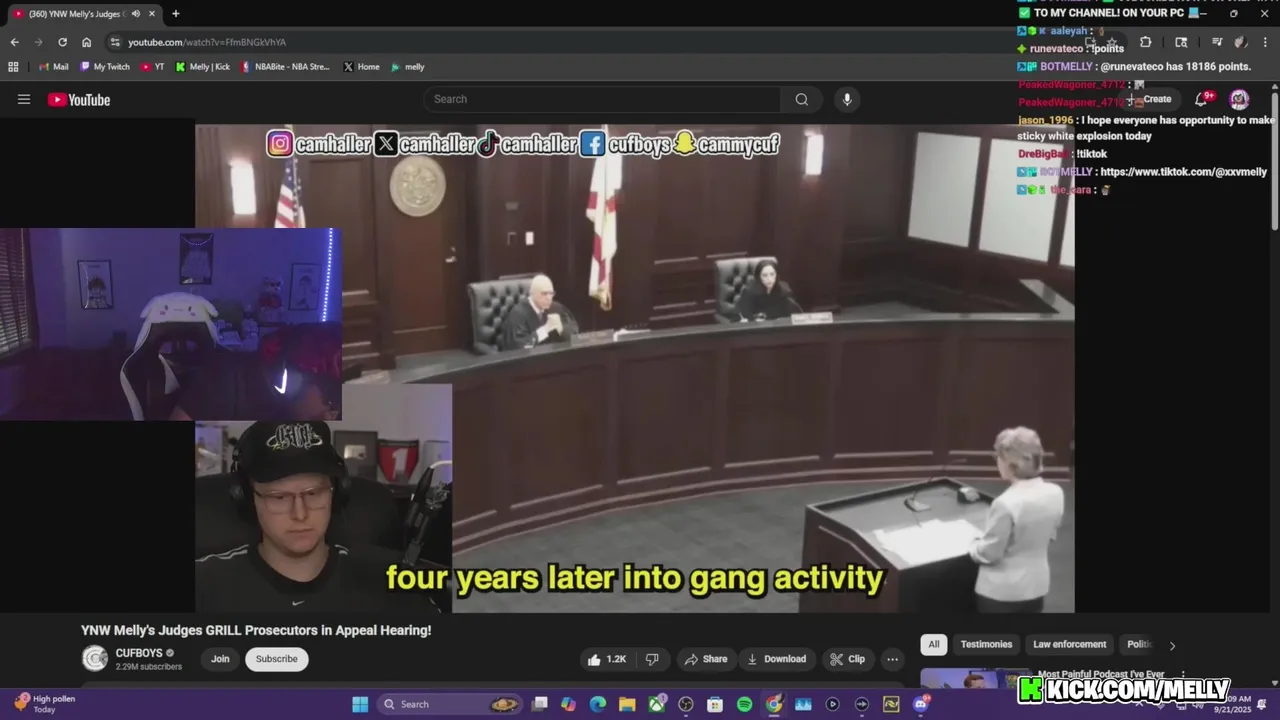Select the All filter chip
The width and height of the screenshot is (1280, 720).
click(x=933, y=644)
